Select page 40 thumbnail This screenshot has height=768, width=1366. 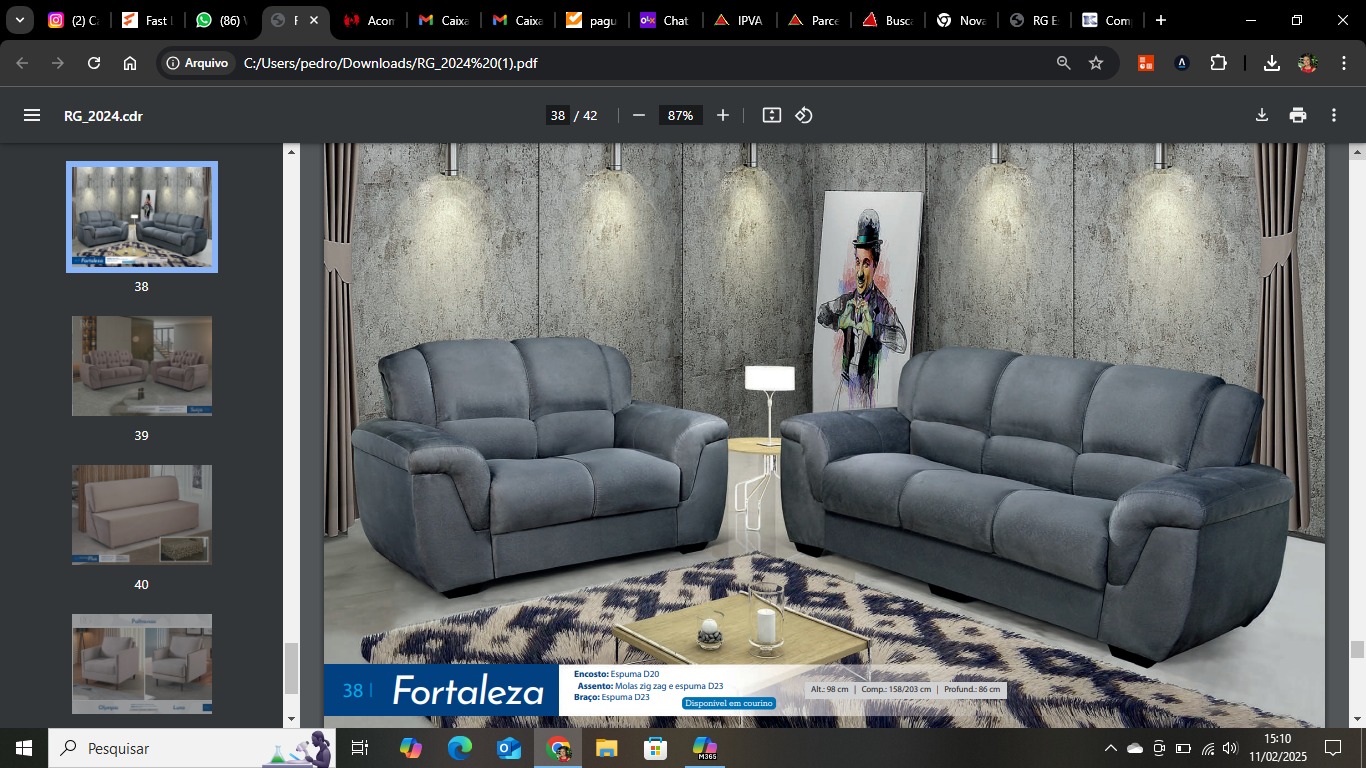[x=142, y=515]
